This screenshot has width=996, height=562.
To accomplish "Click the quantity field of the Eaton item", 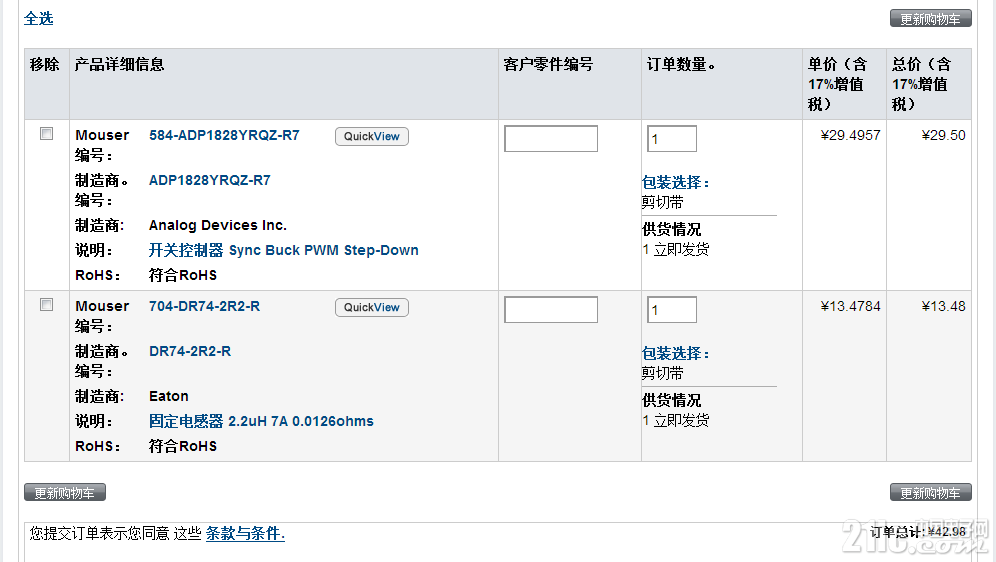I will tap(672, 309).
